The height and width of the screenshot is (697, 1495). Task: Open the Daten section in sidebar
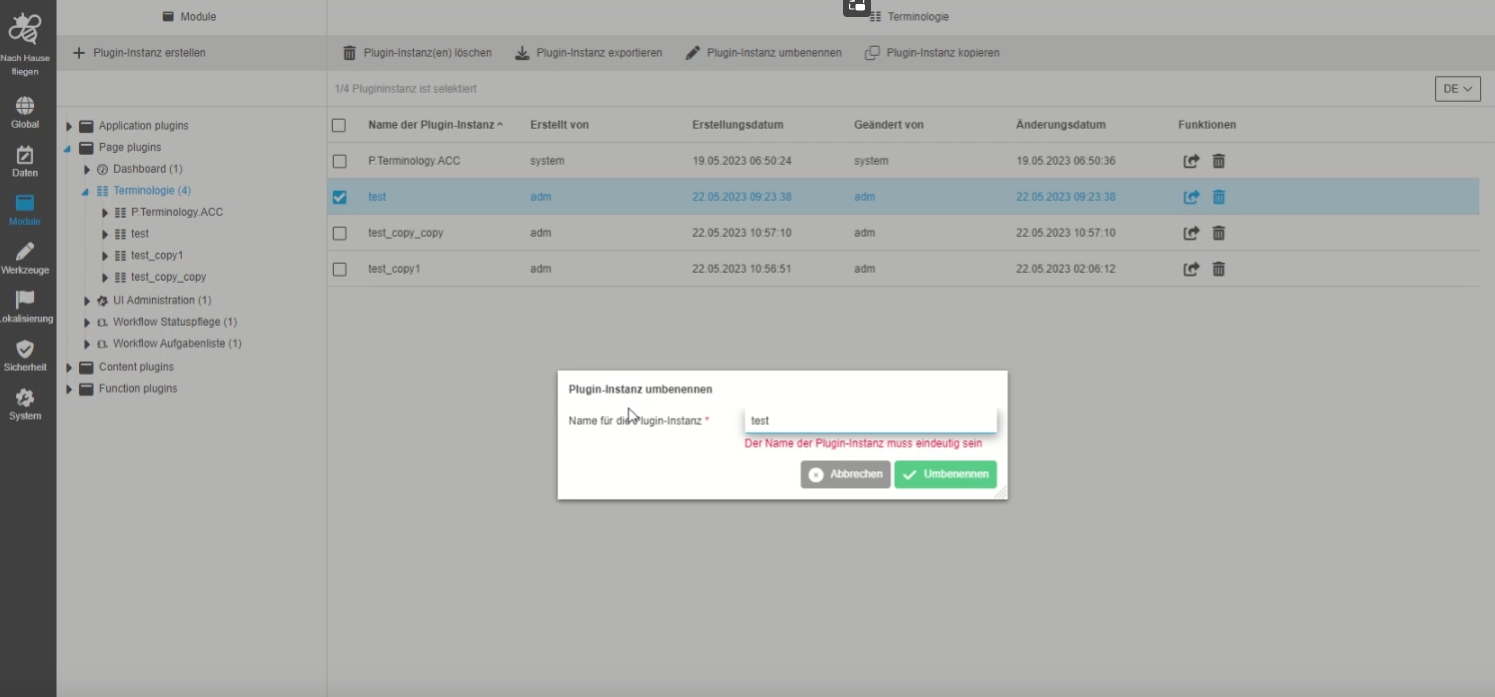(25, 161)
